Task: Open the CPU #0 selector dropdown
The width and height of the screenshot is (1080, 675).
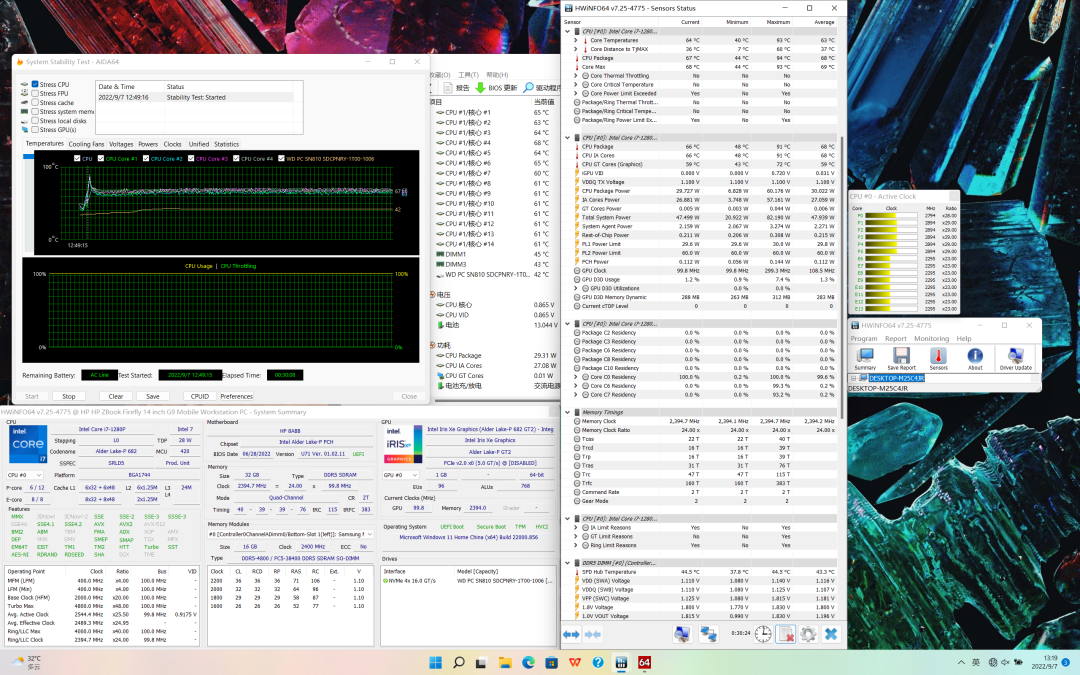Action: coord(25,475)
